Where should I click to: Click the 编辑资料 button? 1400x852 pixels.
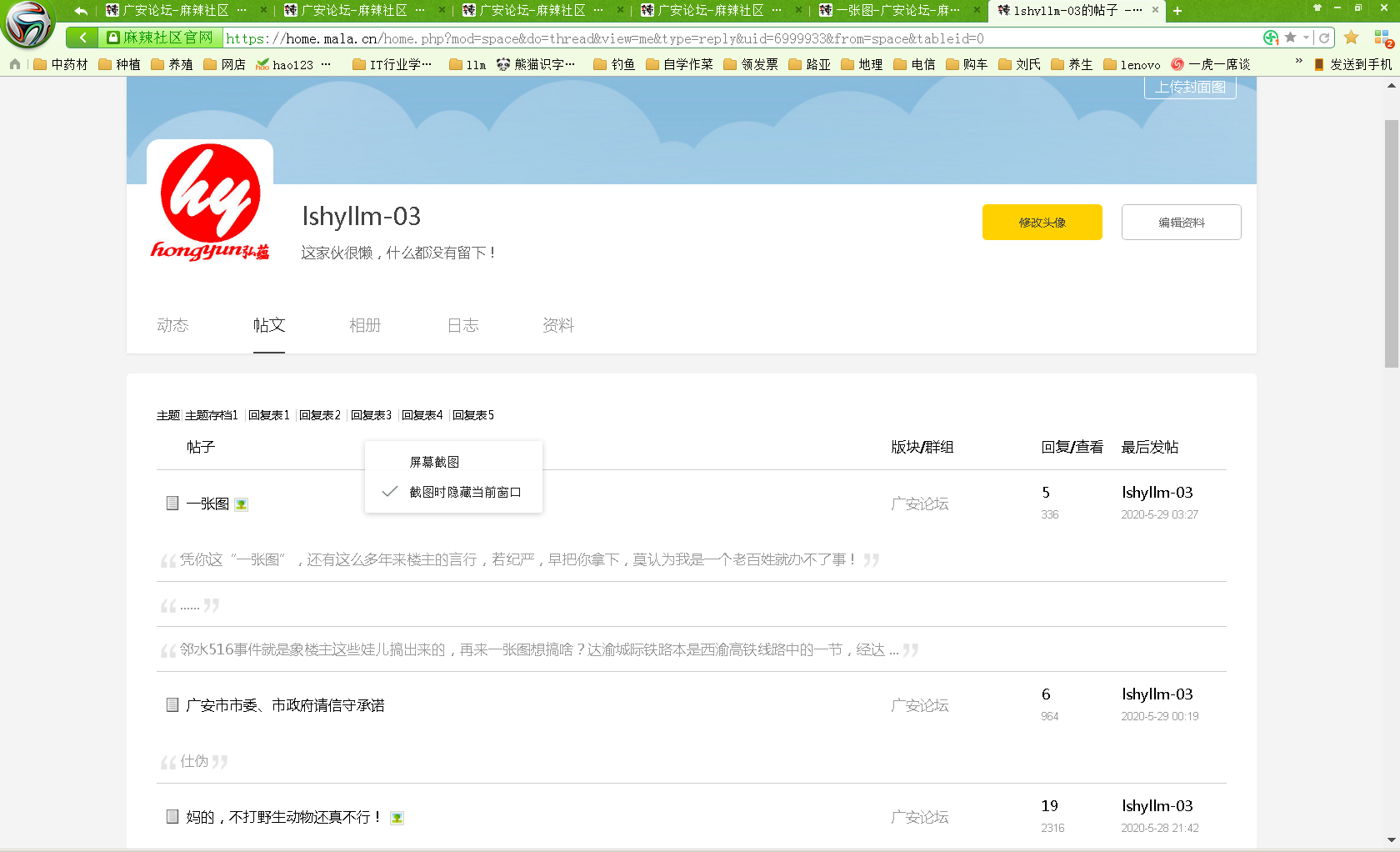1181,223
